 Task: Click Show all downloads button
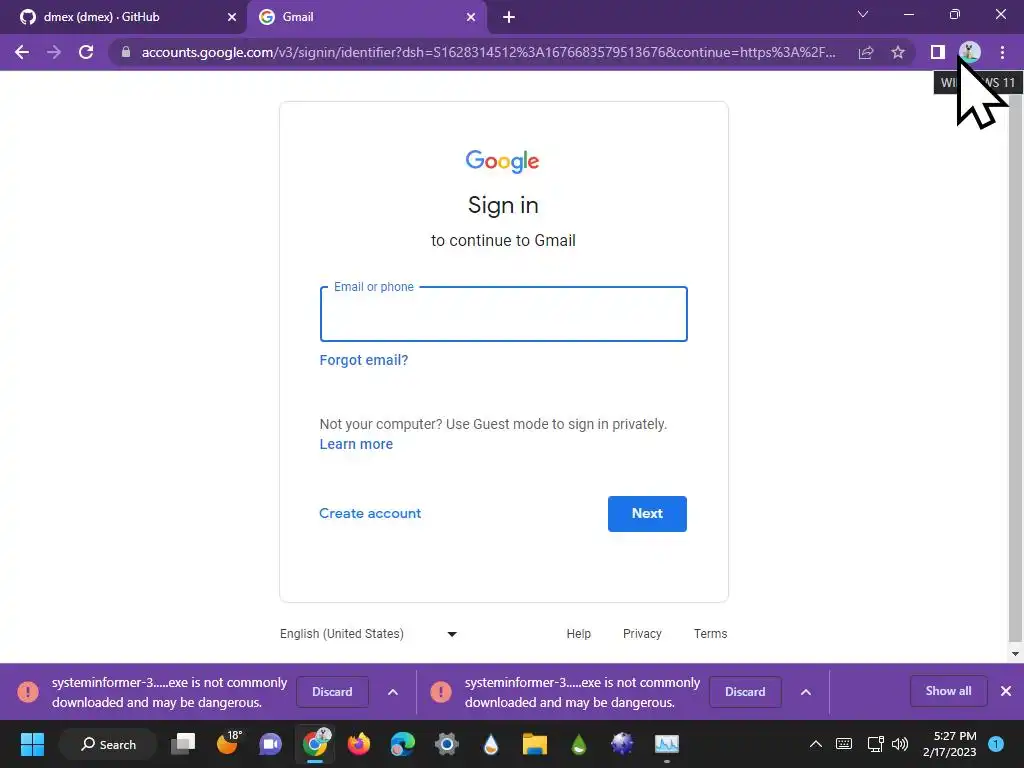[948, 691]
